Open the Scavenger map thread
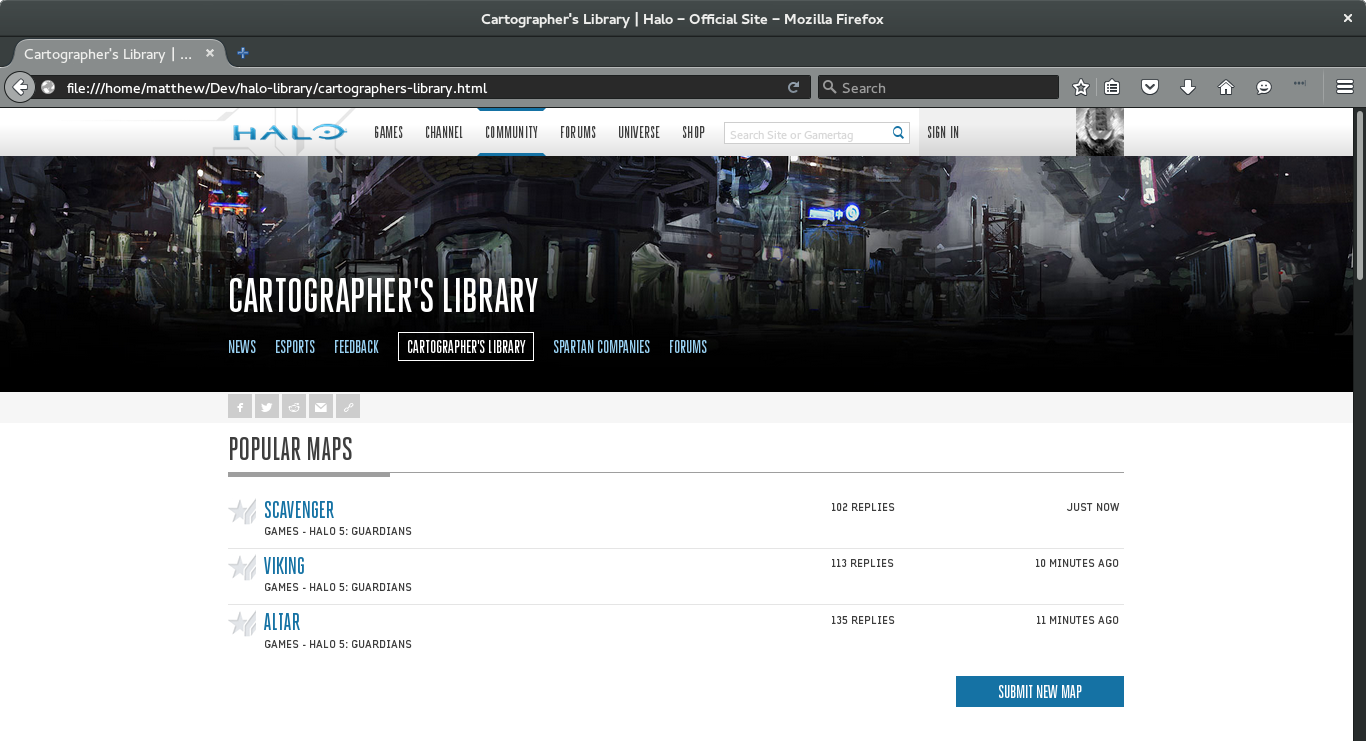The height and width of the screenshot is (741, 1366). [299, 510]
